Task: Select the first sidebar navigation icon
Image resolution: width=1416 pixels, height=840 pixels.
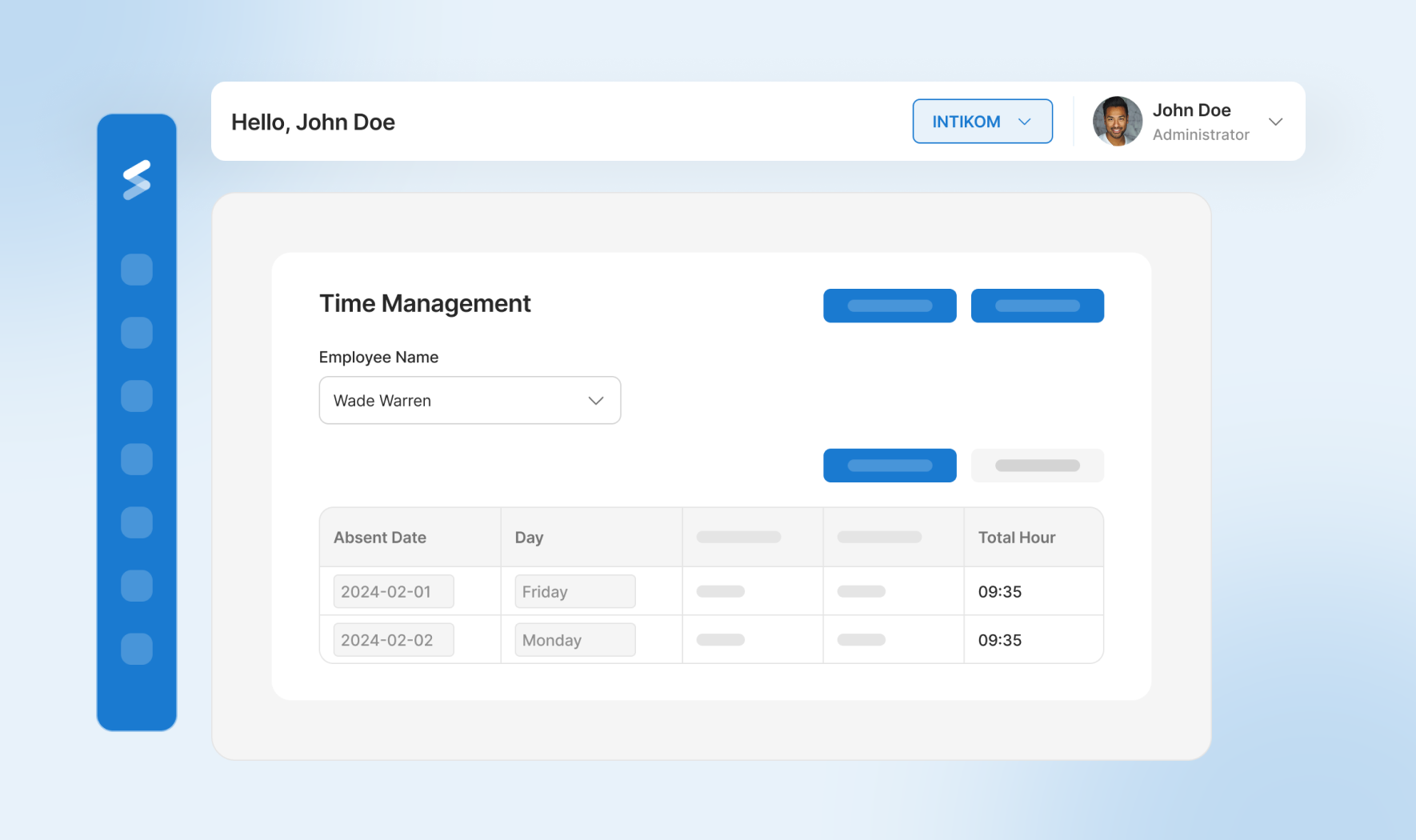Action: [137, 269]
